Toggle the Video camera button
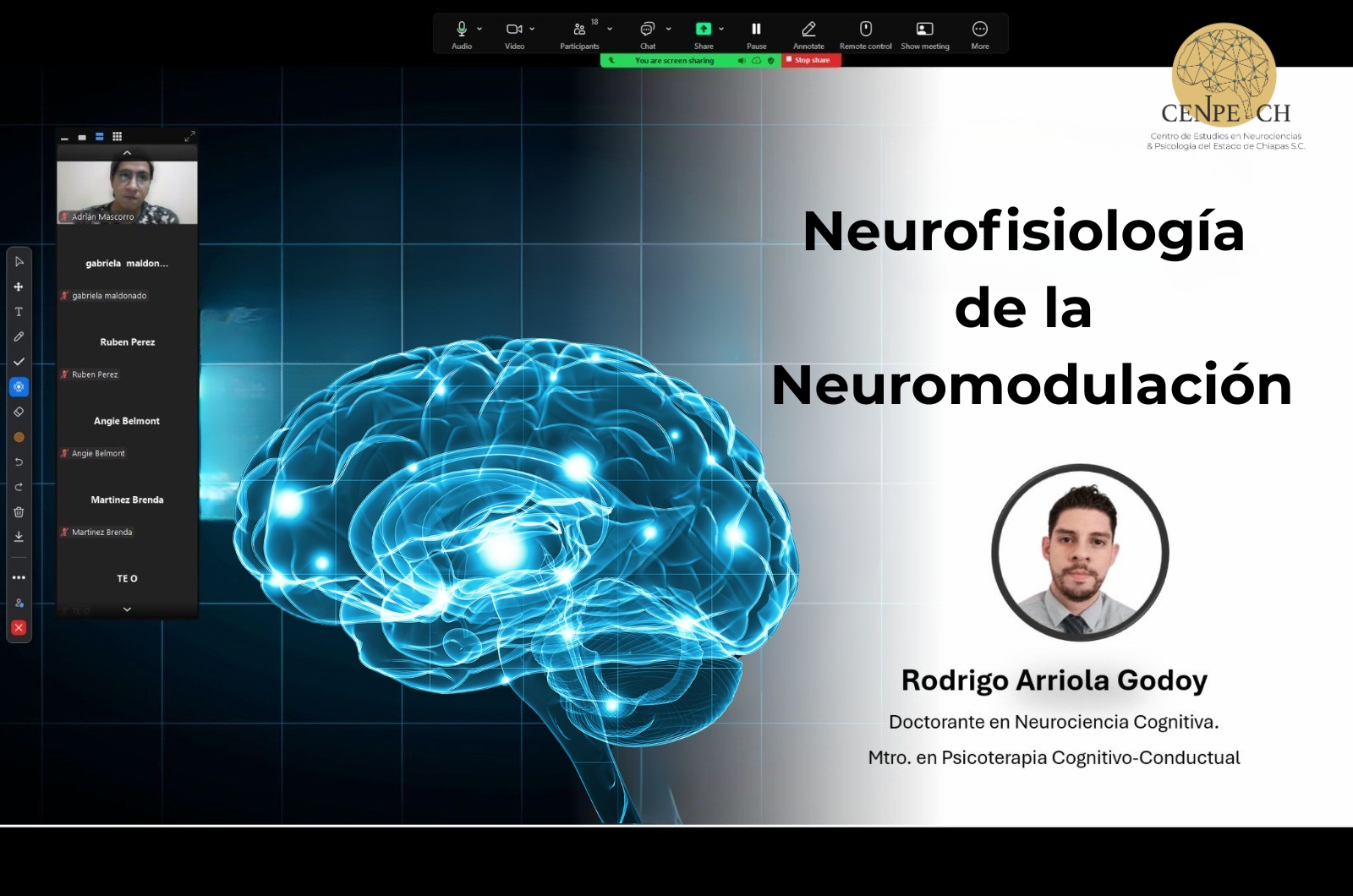The height and width of the screenshot is (896, 1353). (x=514, y=34)
